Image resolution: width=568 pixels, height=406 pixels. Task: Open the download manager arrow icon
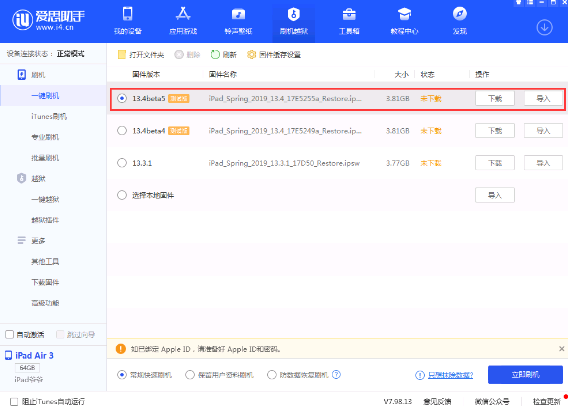[x=544, y=28]
